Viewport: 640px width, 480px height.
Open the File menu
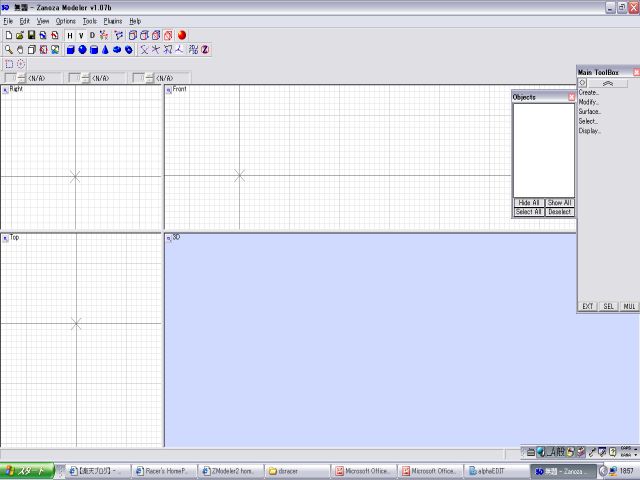(8, 21)
